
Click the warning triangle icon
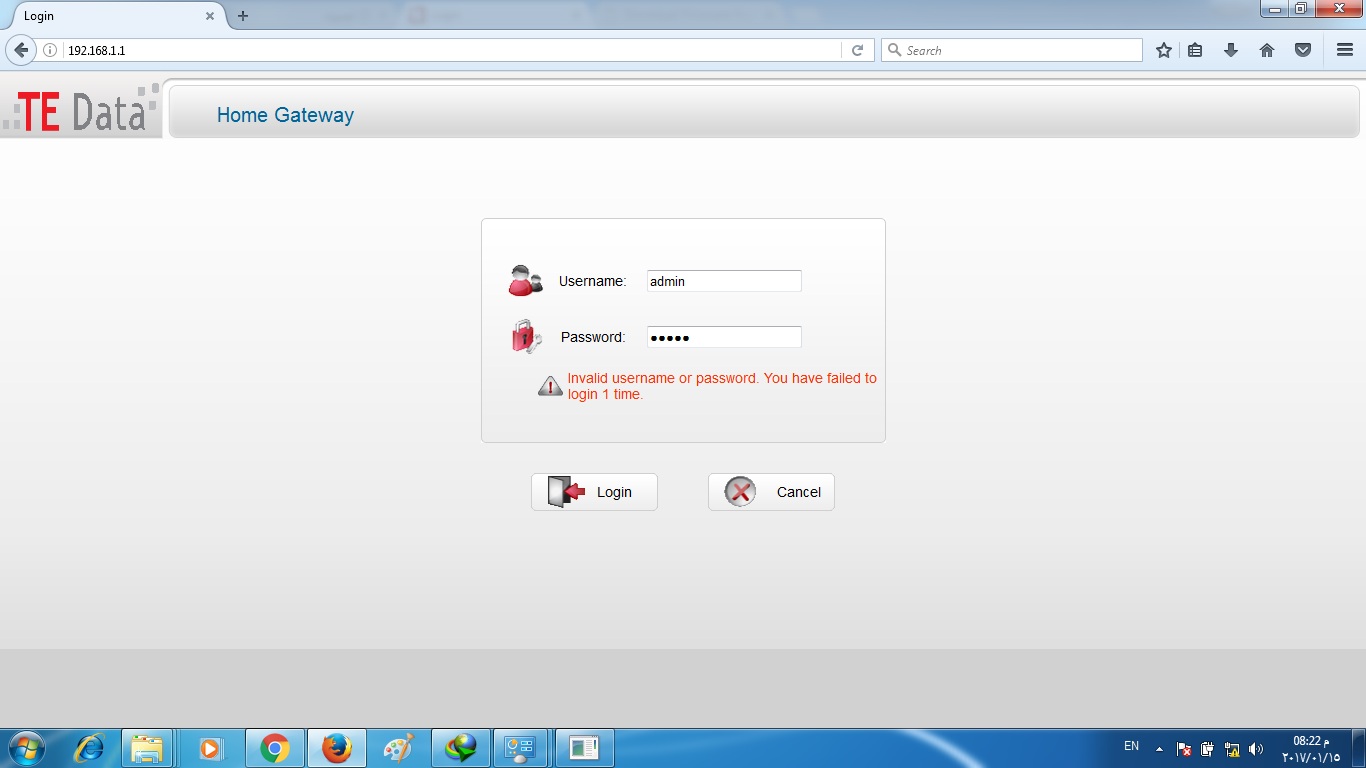[550, 386]
